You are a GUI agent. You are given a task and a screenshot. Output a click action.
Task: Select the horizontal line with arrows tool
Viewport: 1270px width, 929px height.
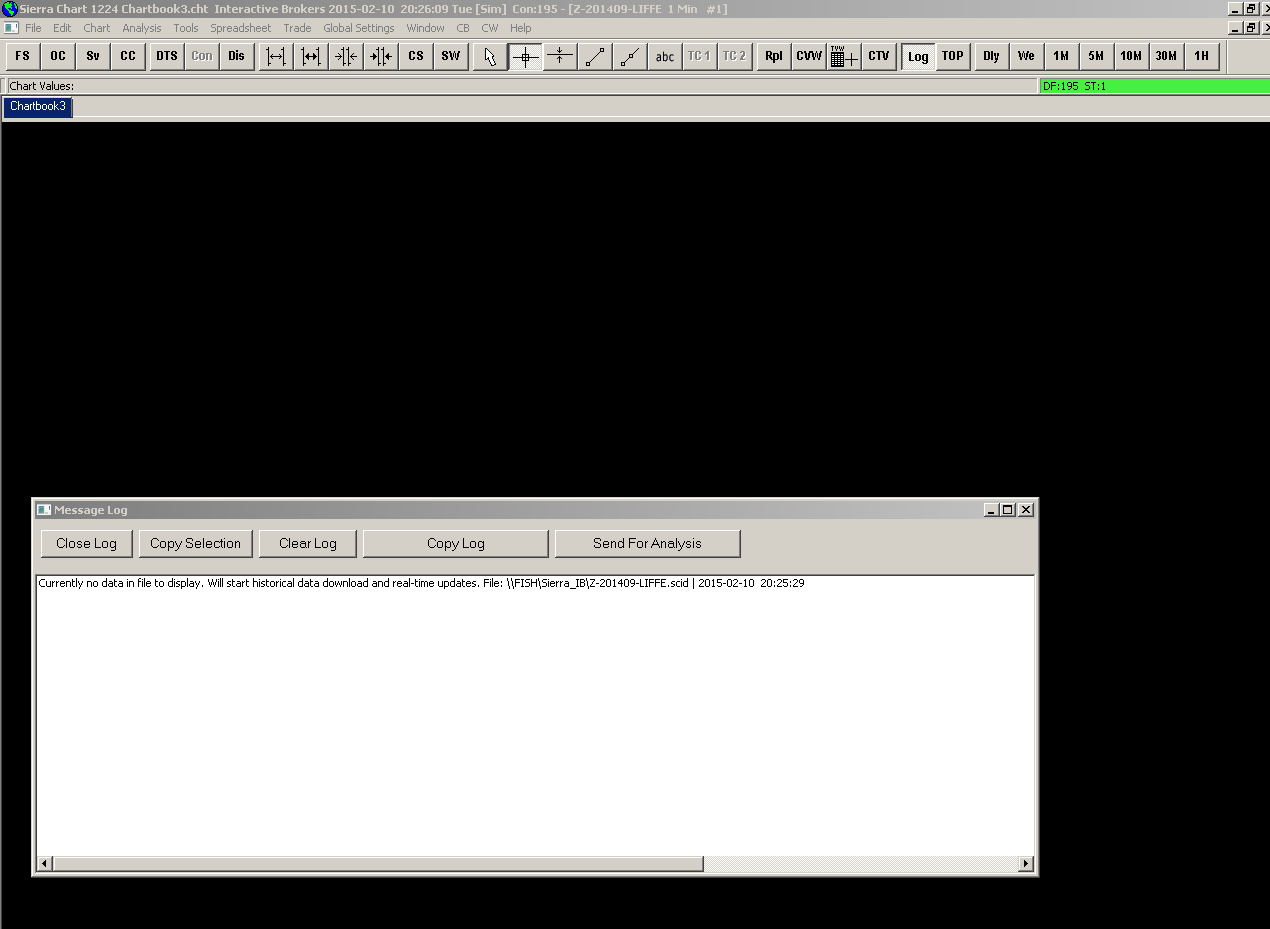560,56
